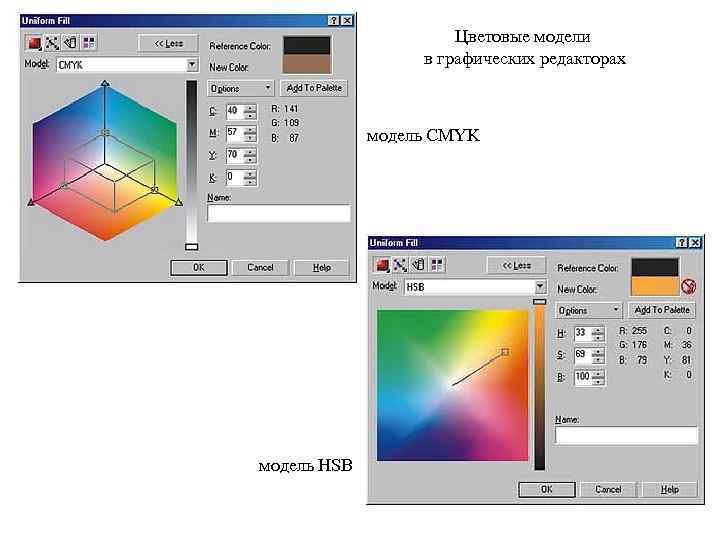Close the CMYK Uniform Fill dialog
The image size is (720, 540).
(348, 21)
